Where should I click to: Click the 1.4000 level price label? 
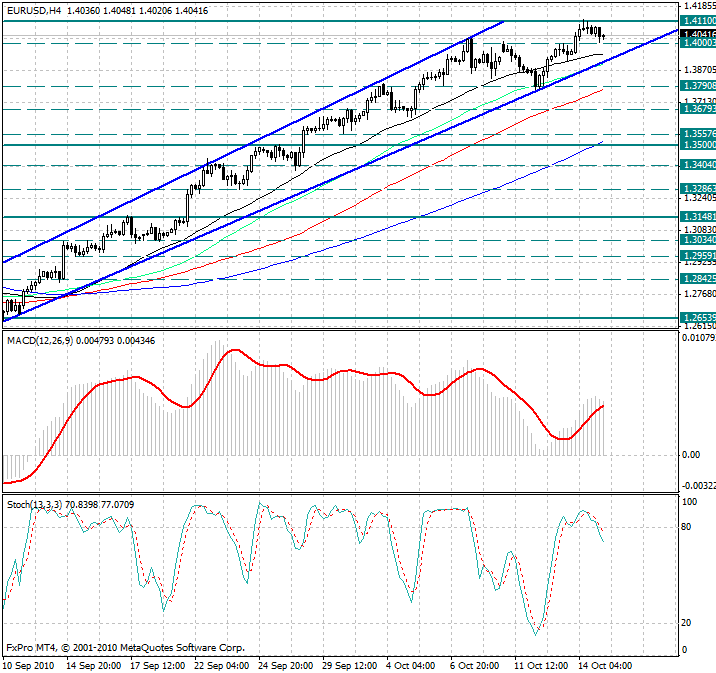tap(698, 42)
